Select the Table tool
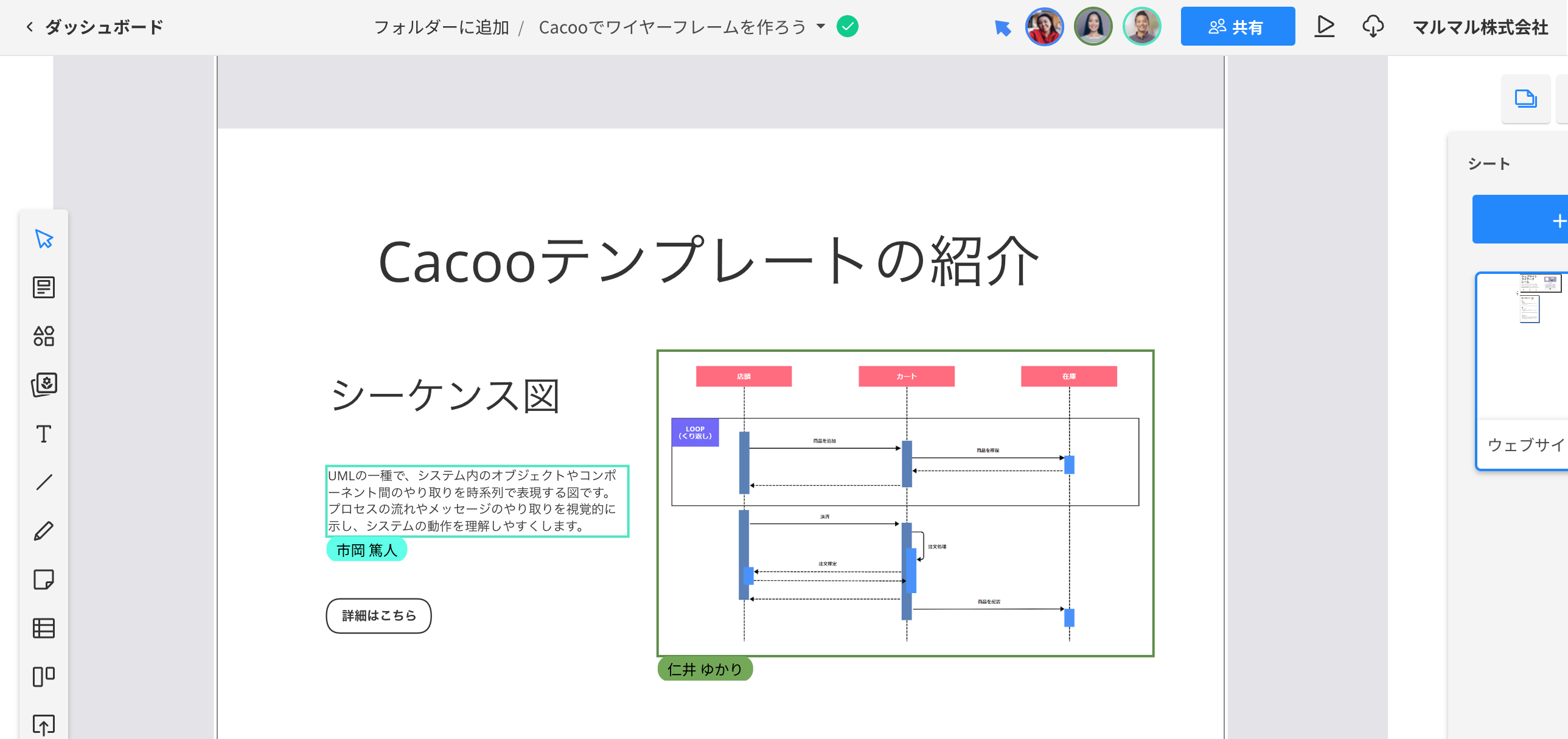 point(44,628)
